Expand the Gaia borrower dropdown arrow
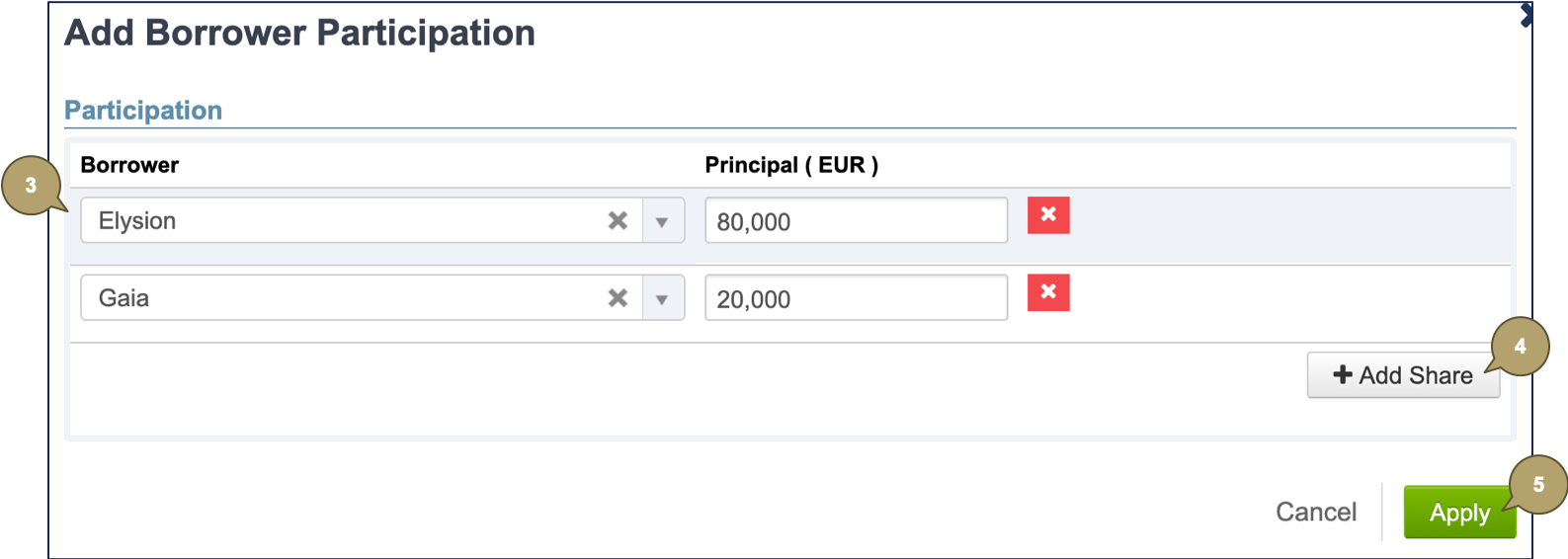 (662, 298)
